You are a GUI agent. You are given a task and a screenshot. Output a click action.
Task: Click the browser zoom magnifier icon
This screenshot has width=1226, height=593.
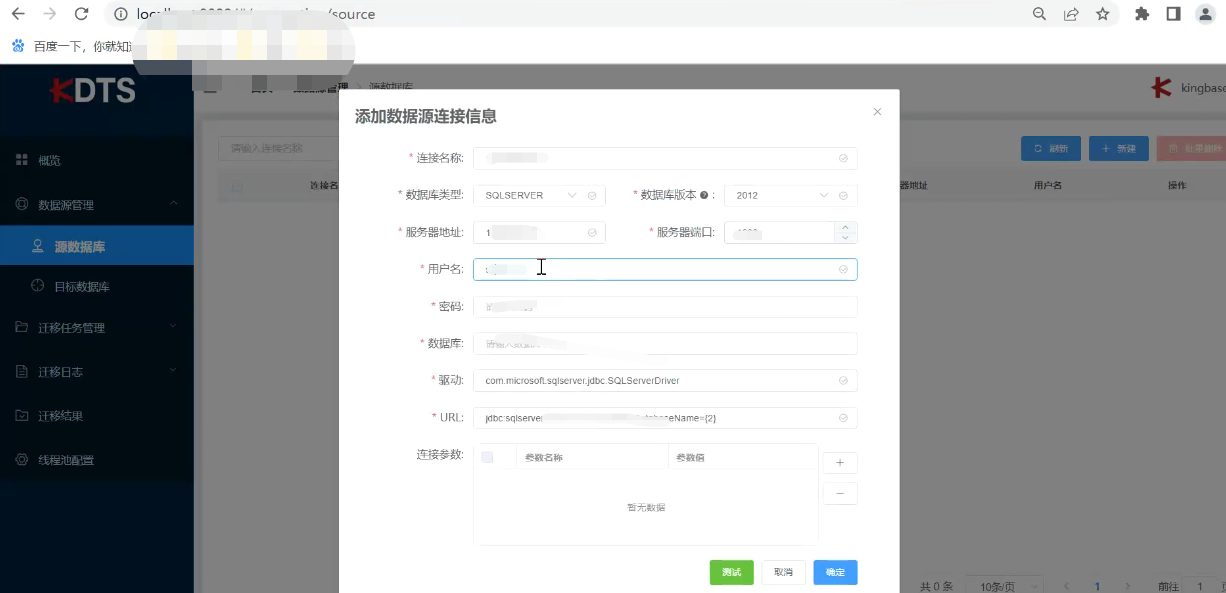coord(1040,14)
